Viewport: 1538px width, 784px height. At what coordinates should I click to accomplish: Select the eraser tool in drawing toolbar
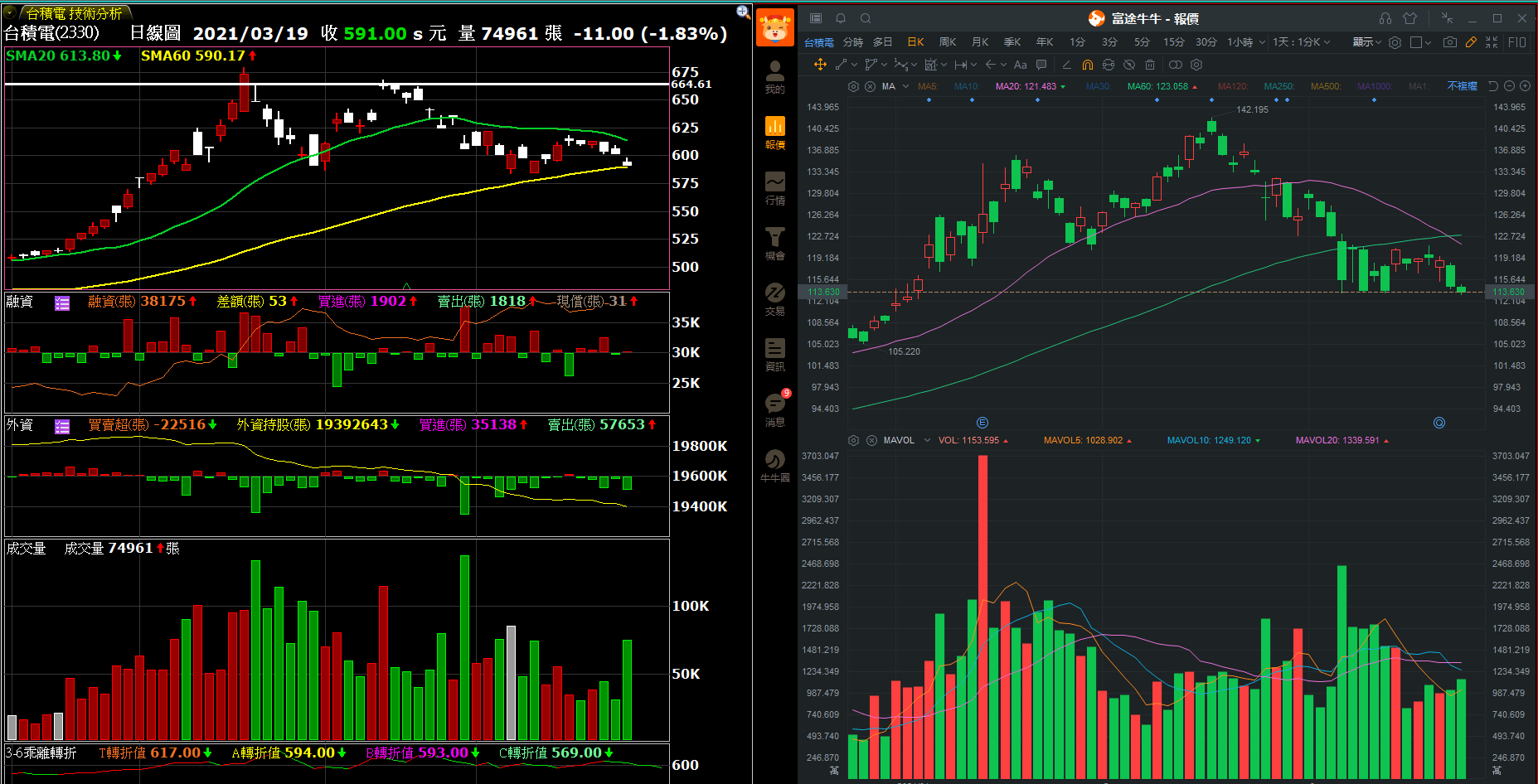(1066, 65)
